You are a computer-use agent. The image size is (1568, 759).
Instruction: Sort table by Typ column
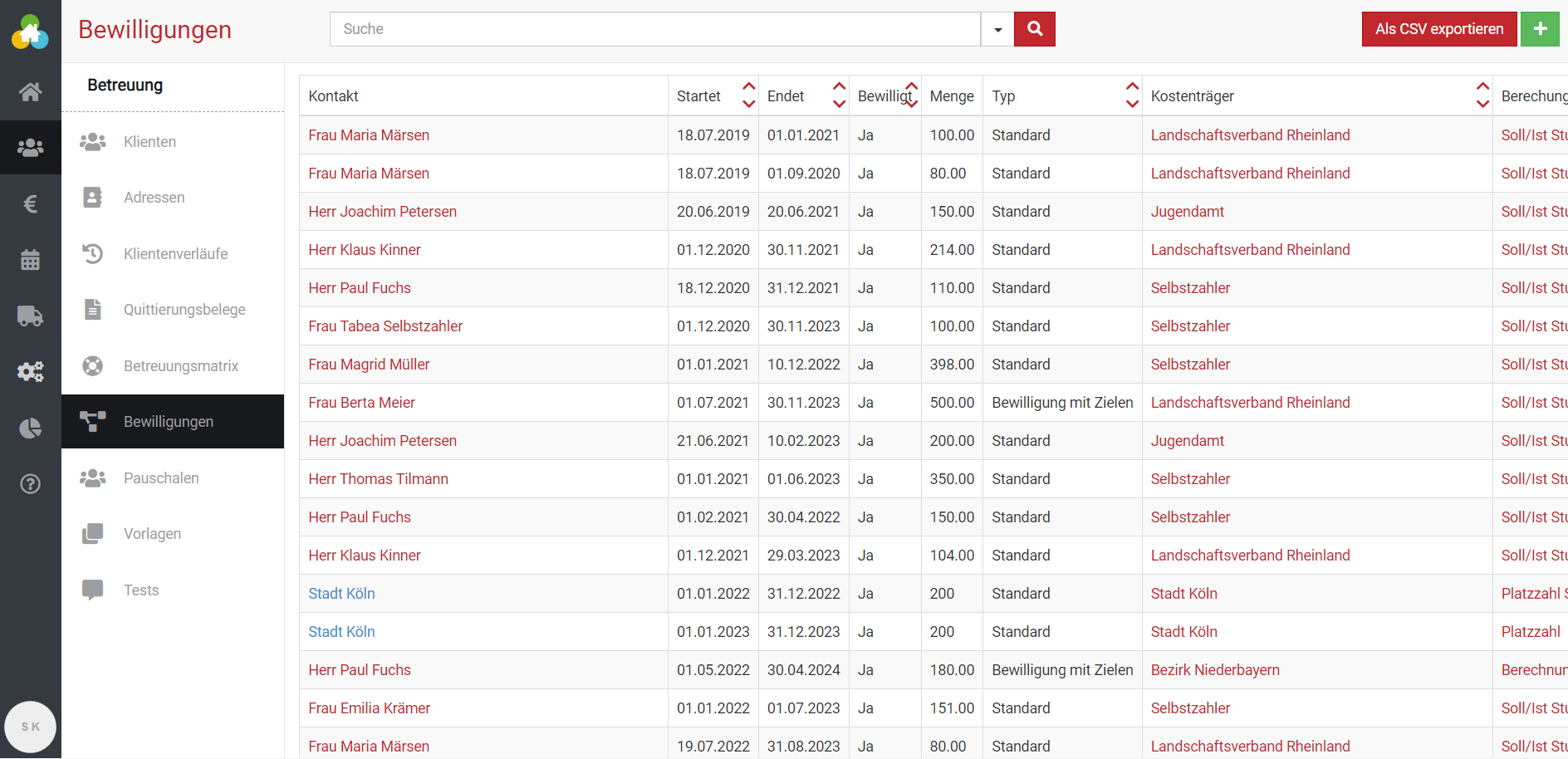click(x=1131, y=95)
